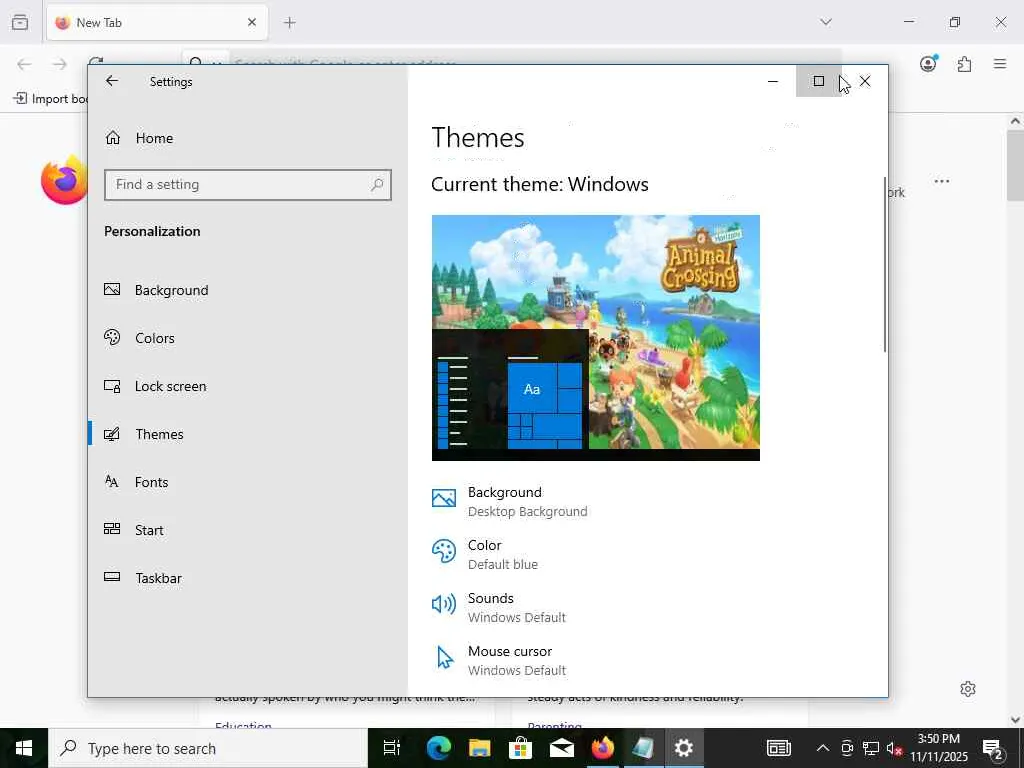Click the Animal Crossing theme preview image
Viewport: 1024px width, 768px height.
[596, 338]
